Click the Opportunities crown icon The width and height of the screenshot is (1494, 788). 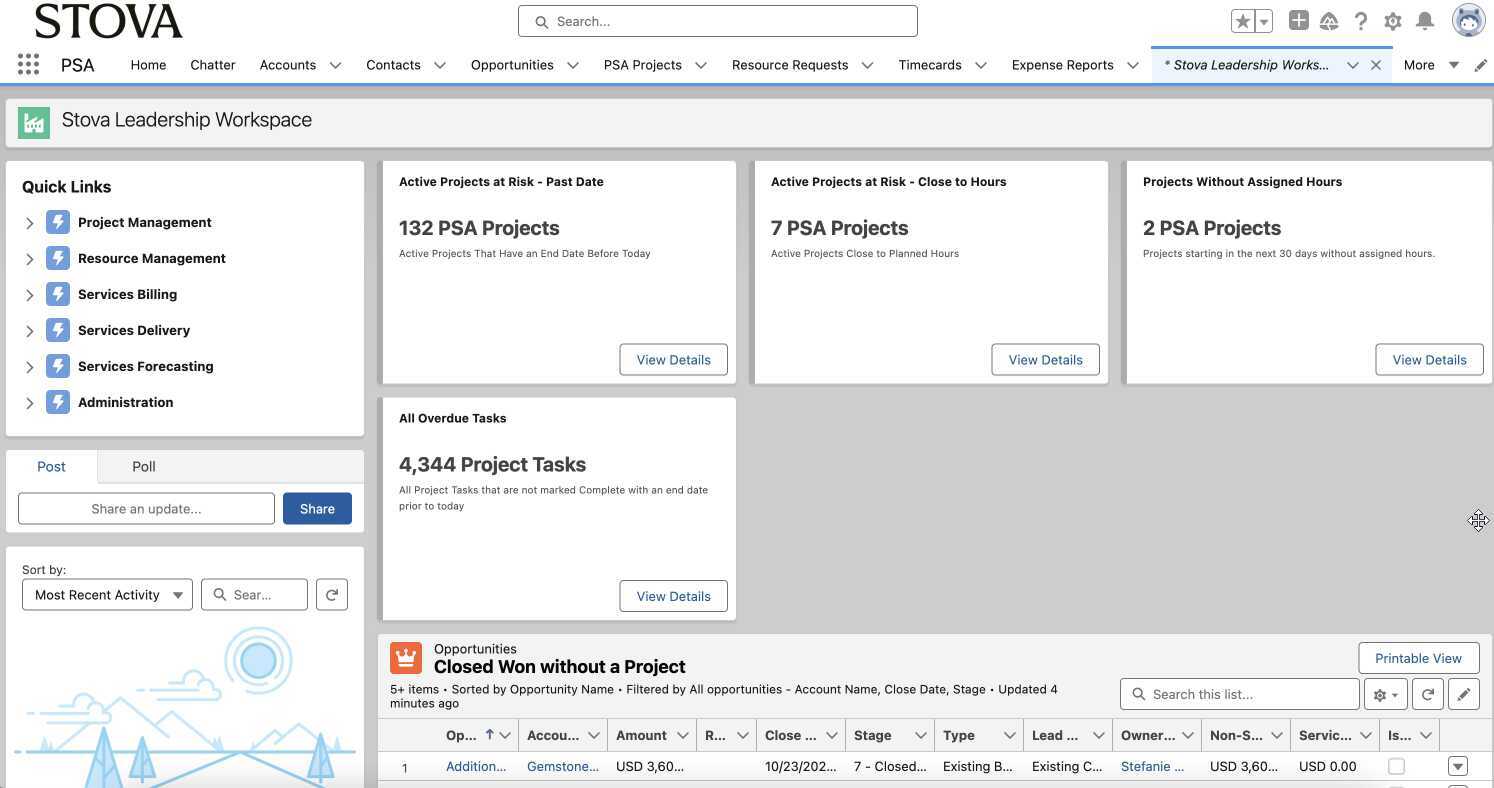tap(406, 658)
